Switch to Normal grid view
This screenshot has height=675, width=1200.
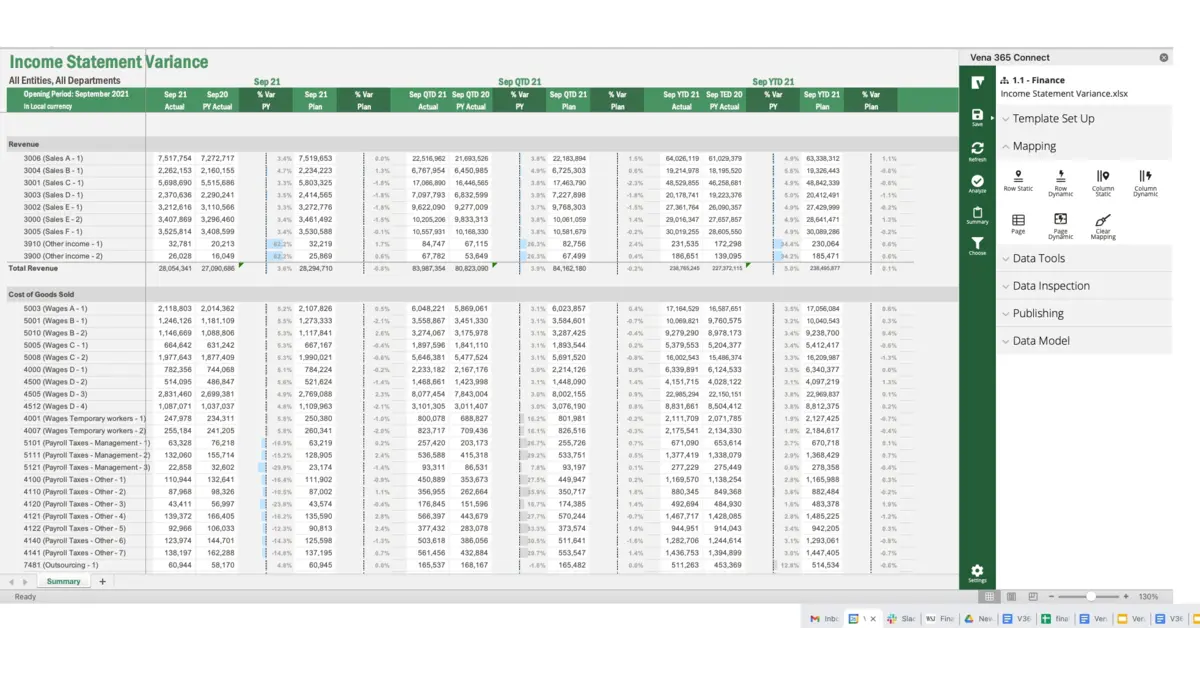pos(989,597)
